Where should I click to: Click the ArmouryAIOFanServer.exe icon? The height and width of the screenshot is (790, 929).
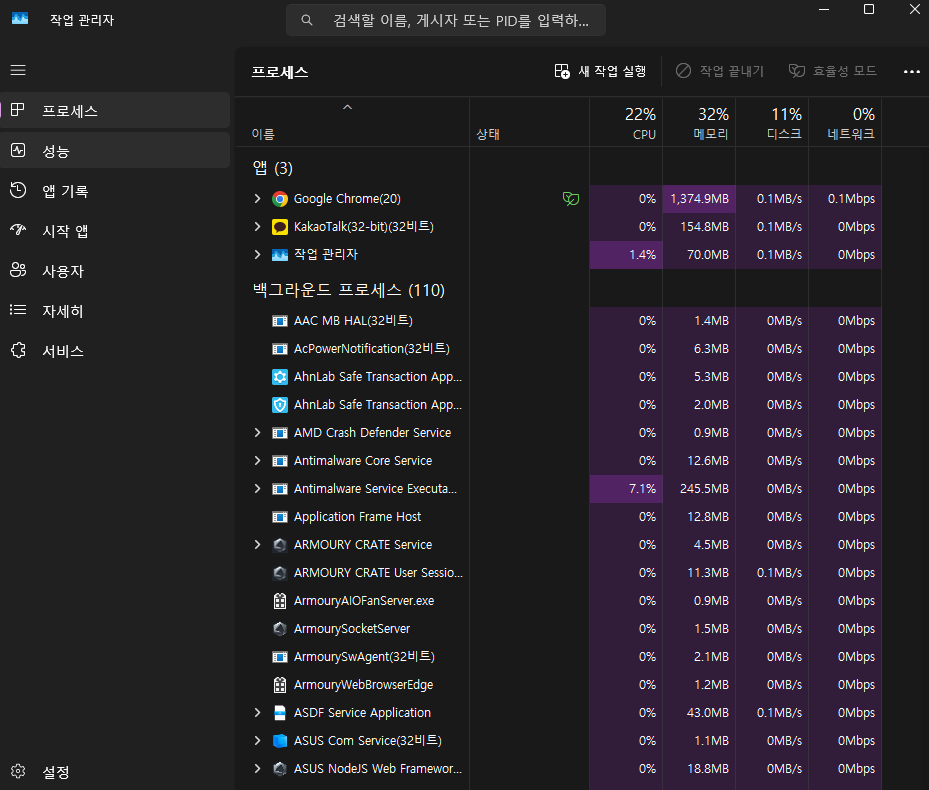click(280, 601)
